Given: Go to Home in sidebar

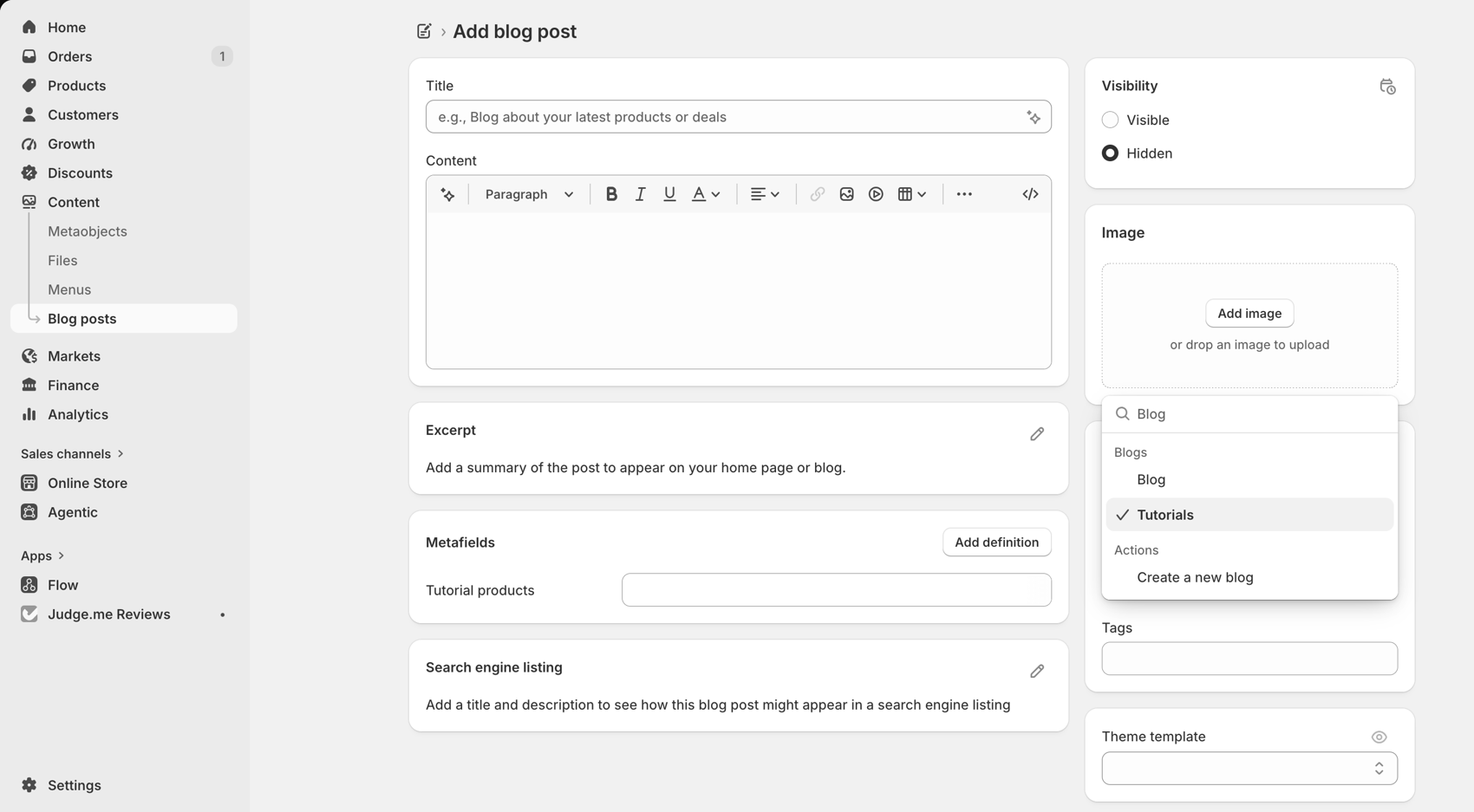Looking at the screenshot, I should pyautogui.click(x=124, y=28).
